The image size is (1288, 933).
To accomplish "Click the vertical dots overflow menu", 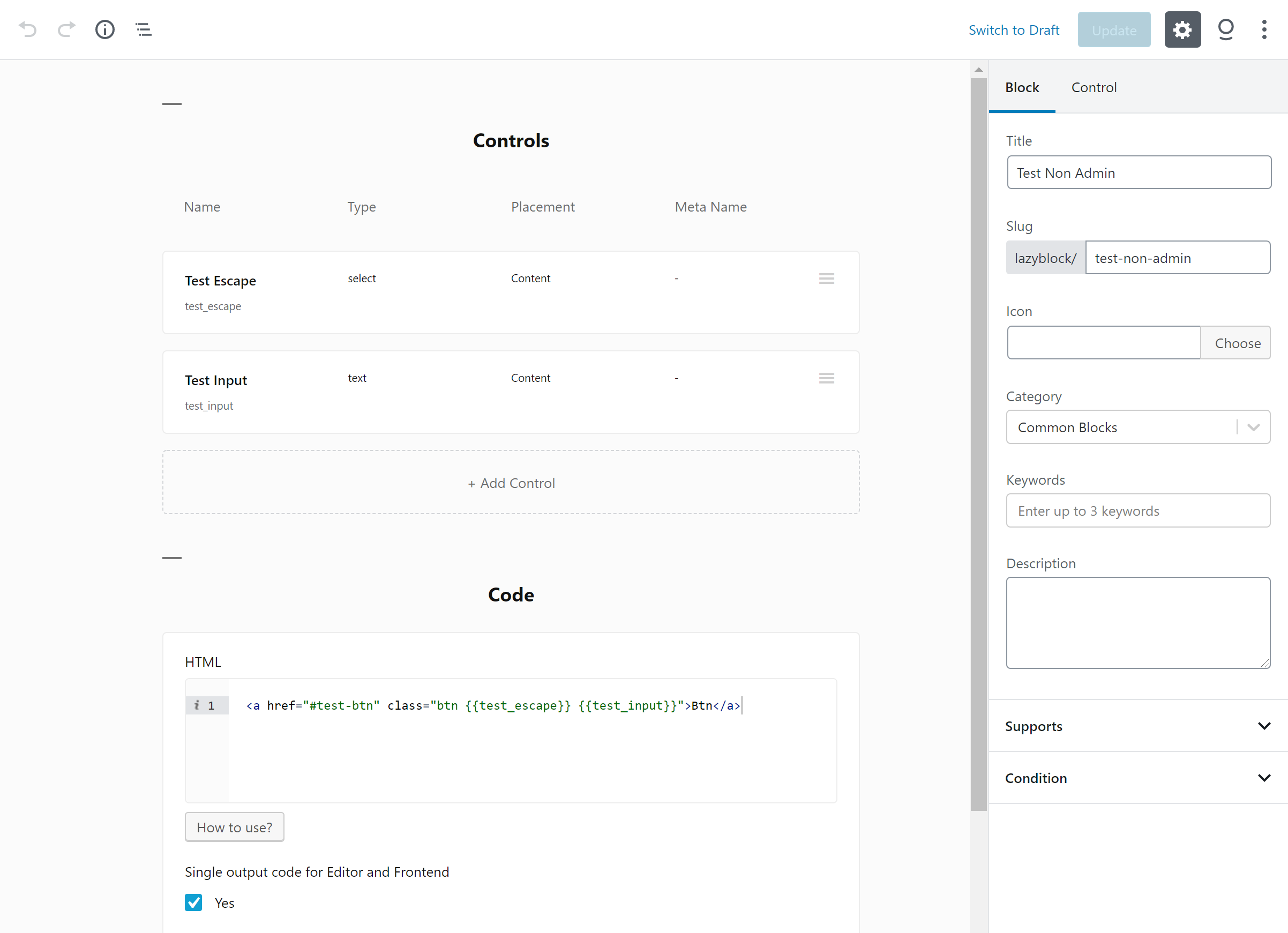I will (1264, 29).
